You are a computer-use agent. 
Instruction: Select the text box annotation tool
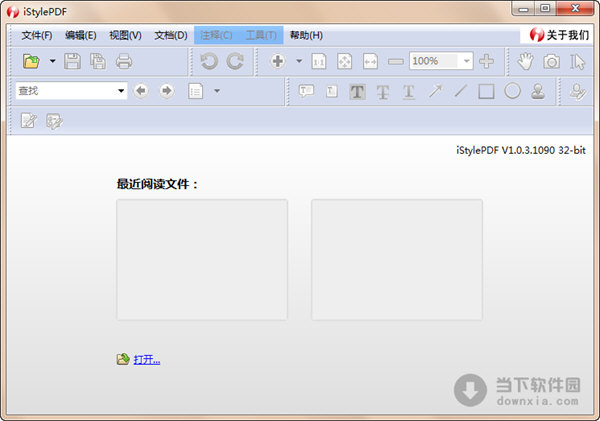332,91
